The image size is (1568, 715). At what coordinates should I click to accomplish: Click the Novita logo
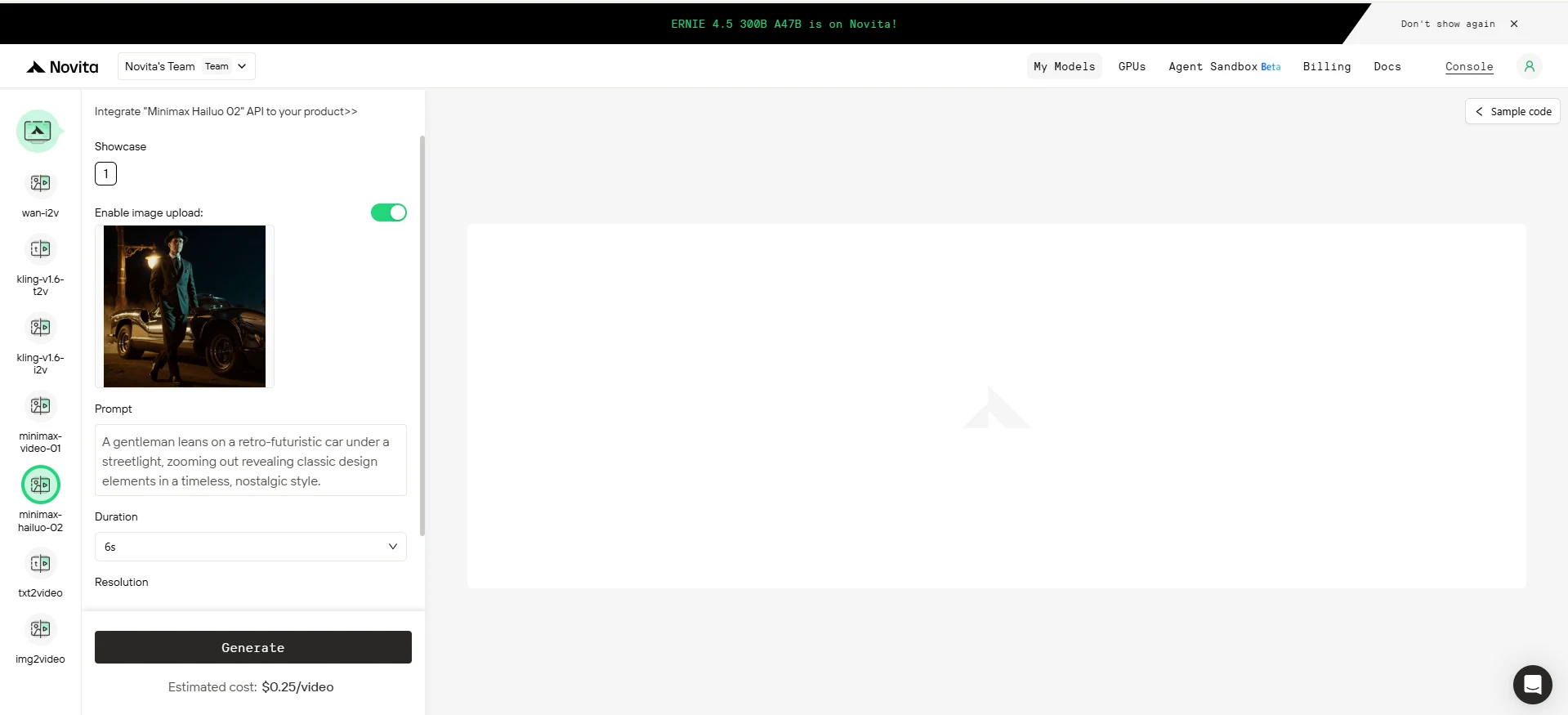click(x=62, y=67)
